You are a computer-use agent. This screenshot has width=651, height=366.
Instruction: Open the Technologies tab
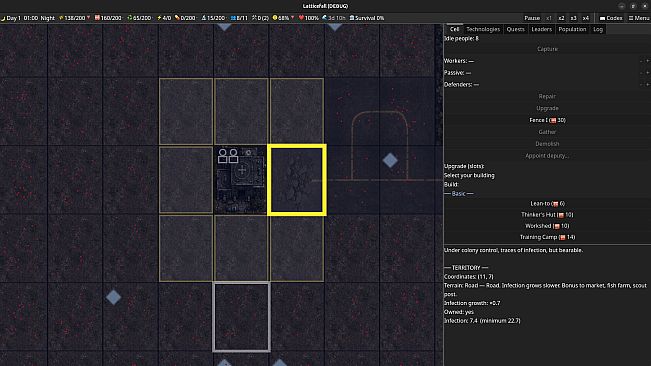pos(483,29)
